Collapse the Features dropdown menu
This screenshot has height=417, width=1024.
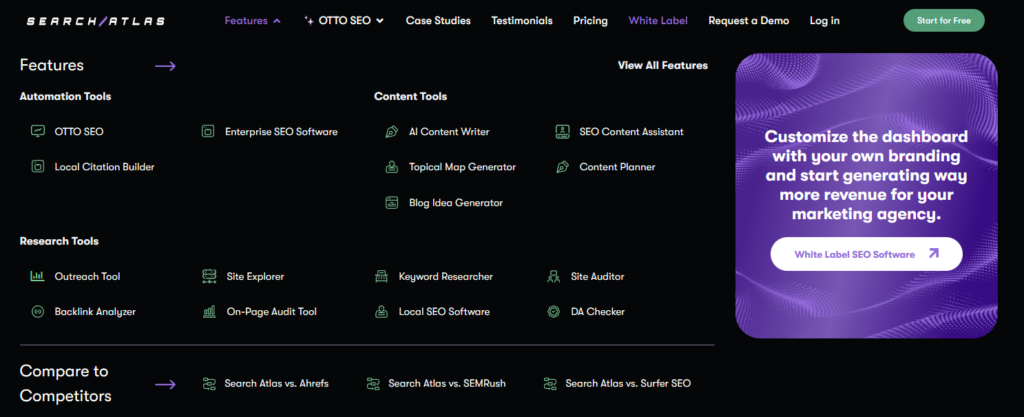[x=253, y=20]
